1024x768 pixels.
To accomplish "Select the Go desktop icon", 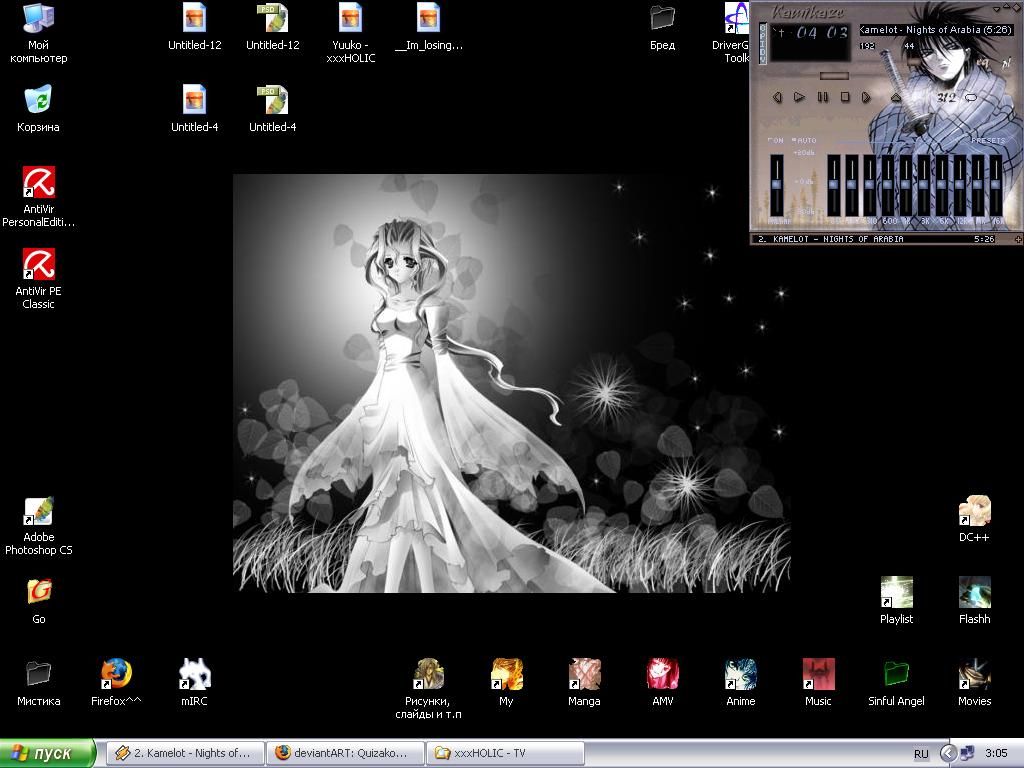I will pyautogui.click(x=38, y=601).
